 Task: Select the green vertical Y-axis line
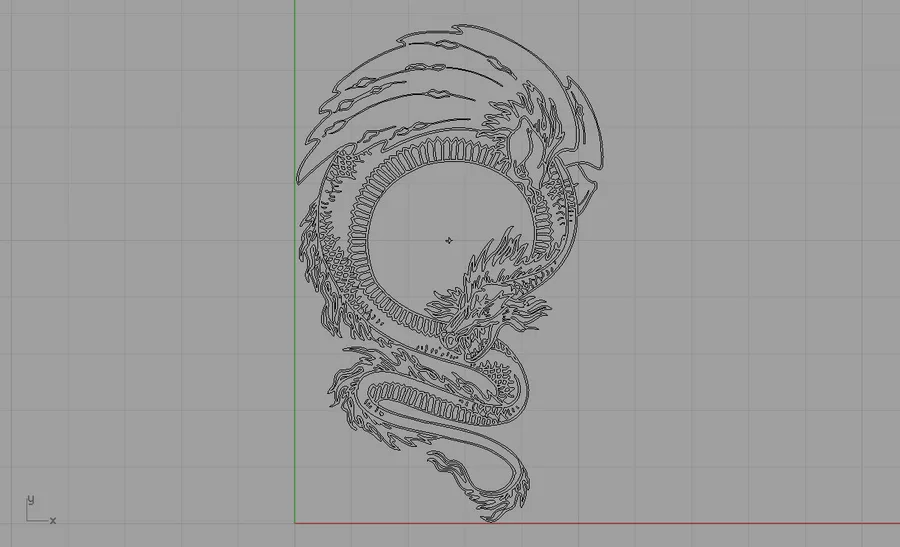tap(295, 261)
